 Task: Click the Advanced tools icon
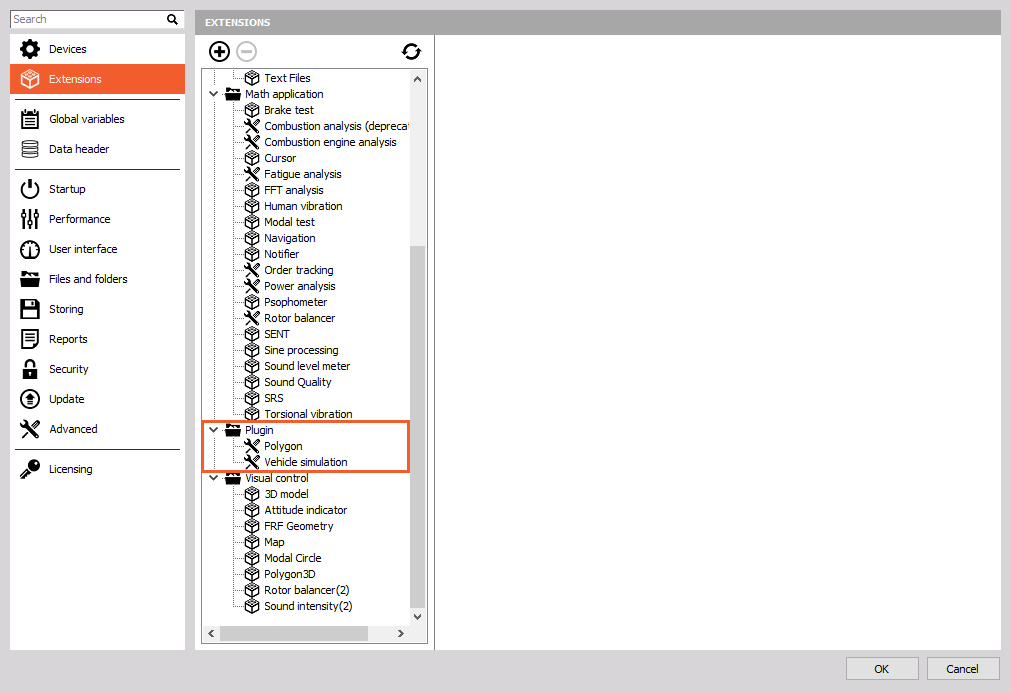(x=30, y=429)
